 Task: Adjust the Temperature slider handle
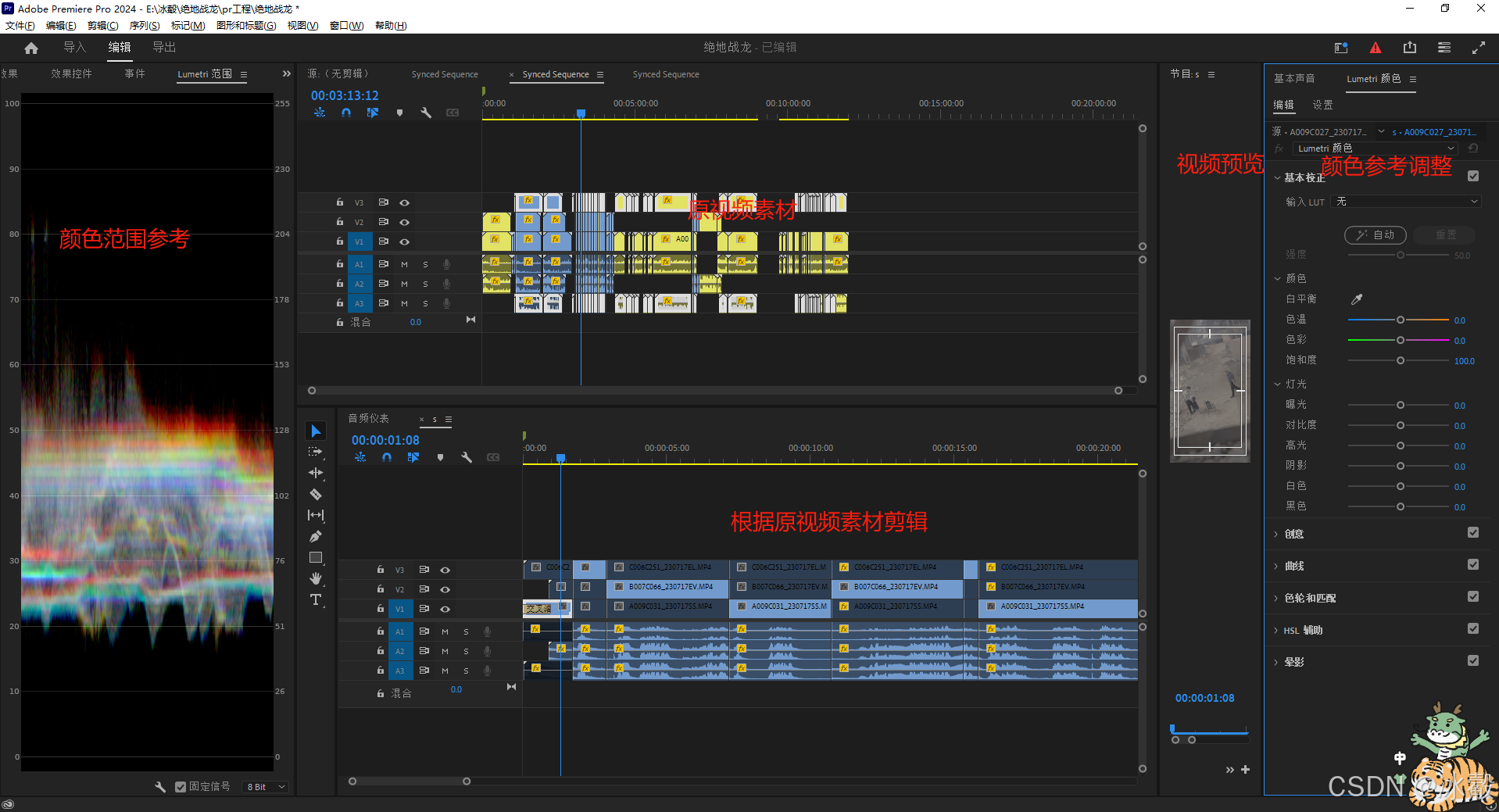pyautogui.click(x=1401, y=320)
